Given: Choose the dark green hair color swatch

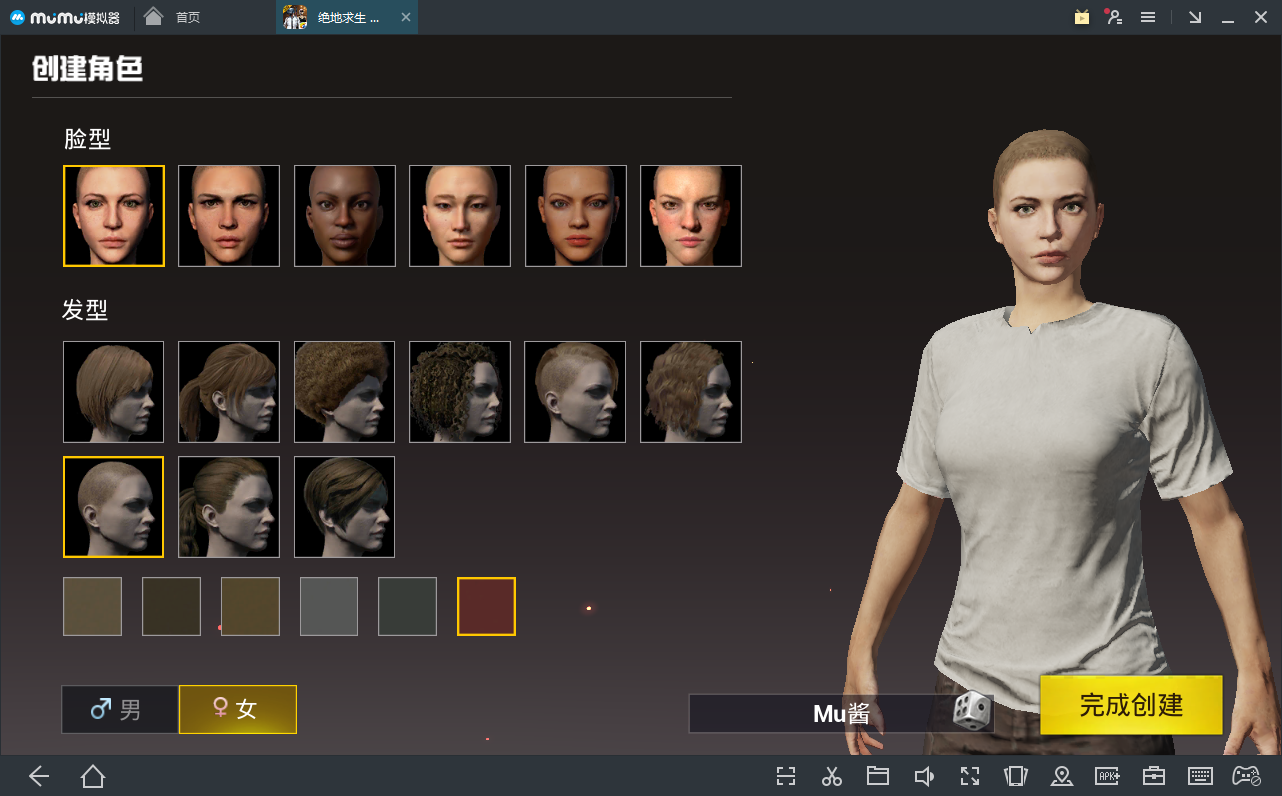Looking at the screenshot, I should click(x=408, y=606).
